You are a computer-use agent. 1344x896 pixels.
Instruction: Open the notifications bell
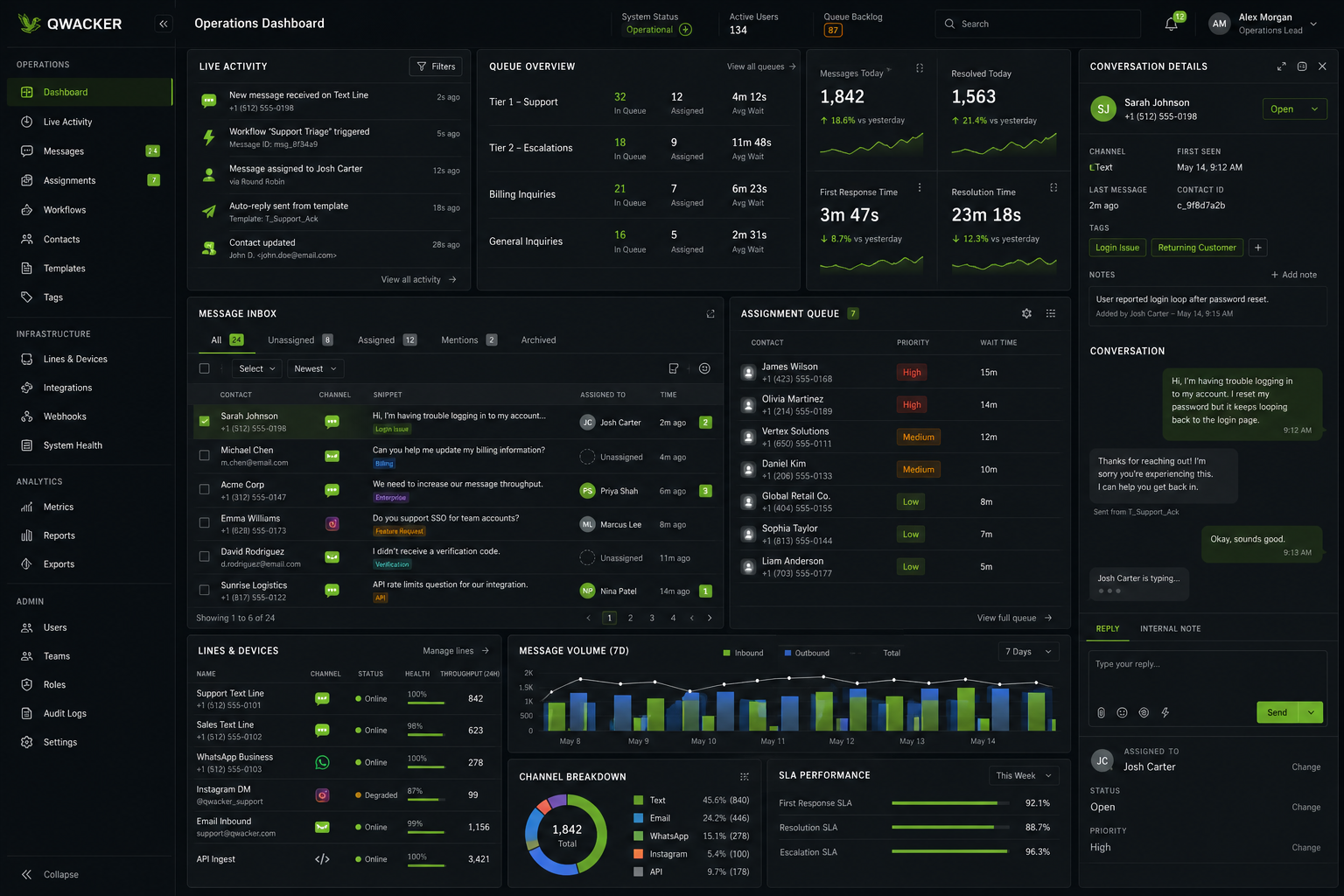(x=1171, y=24)
